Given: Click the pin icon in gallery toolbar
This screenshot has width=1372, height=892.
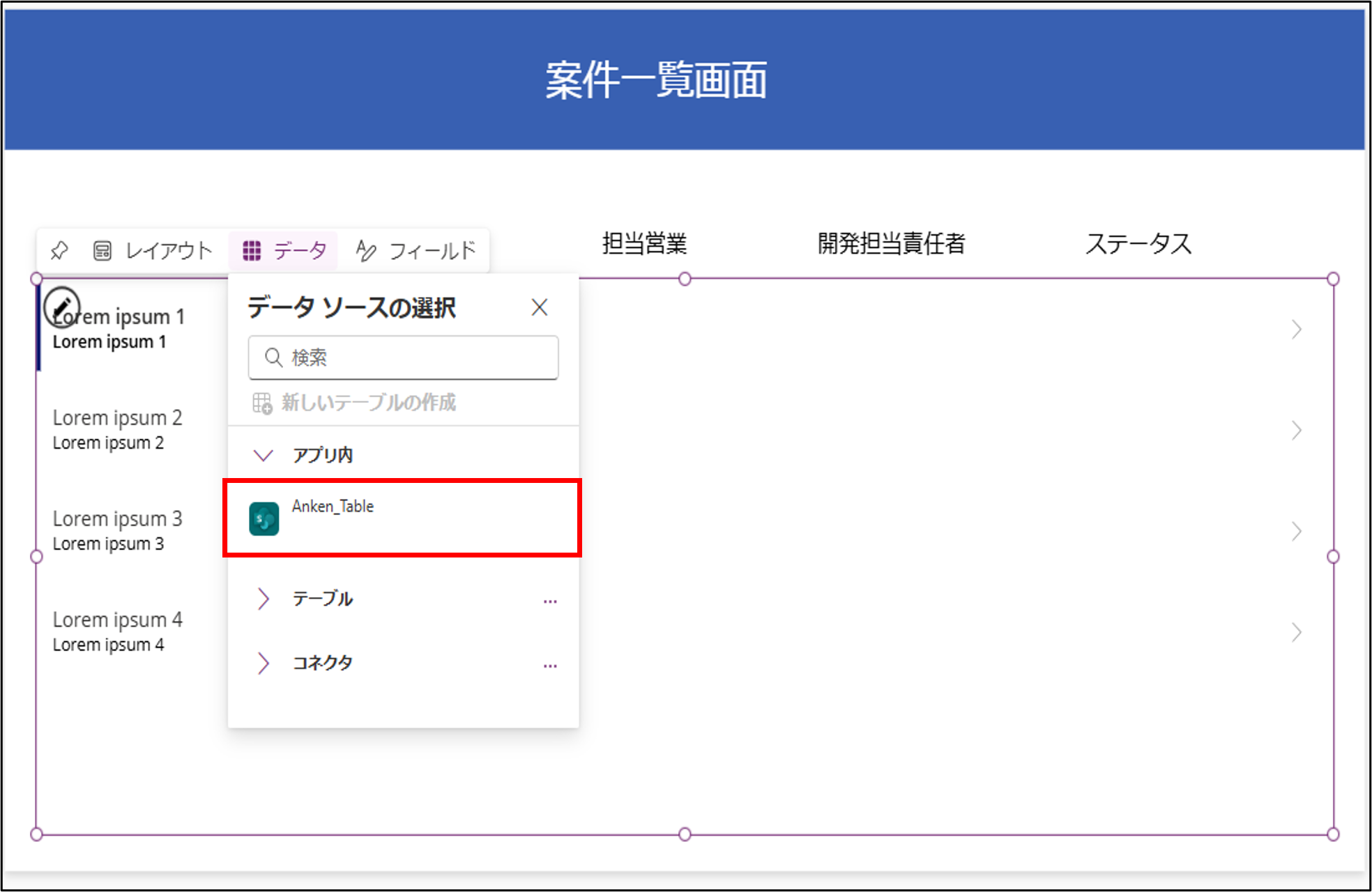Looking at the screenshot, I should pos(59,250).
